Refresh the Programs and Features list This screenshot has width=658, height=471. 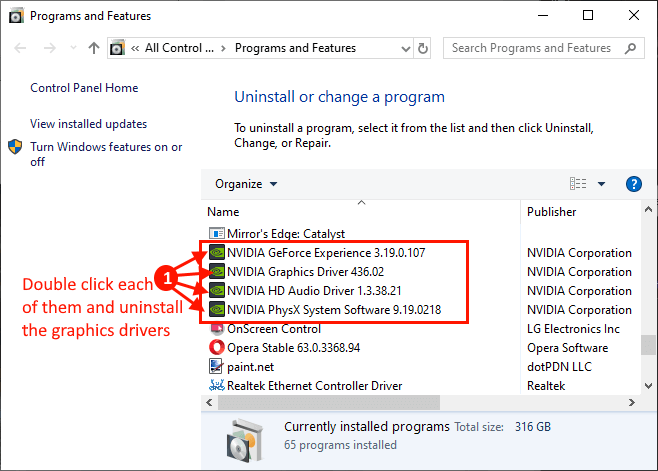(x=423, y=49)
